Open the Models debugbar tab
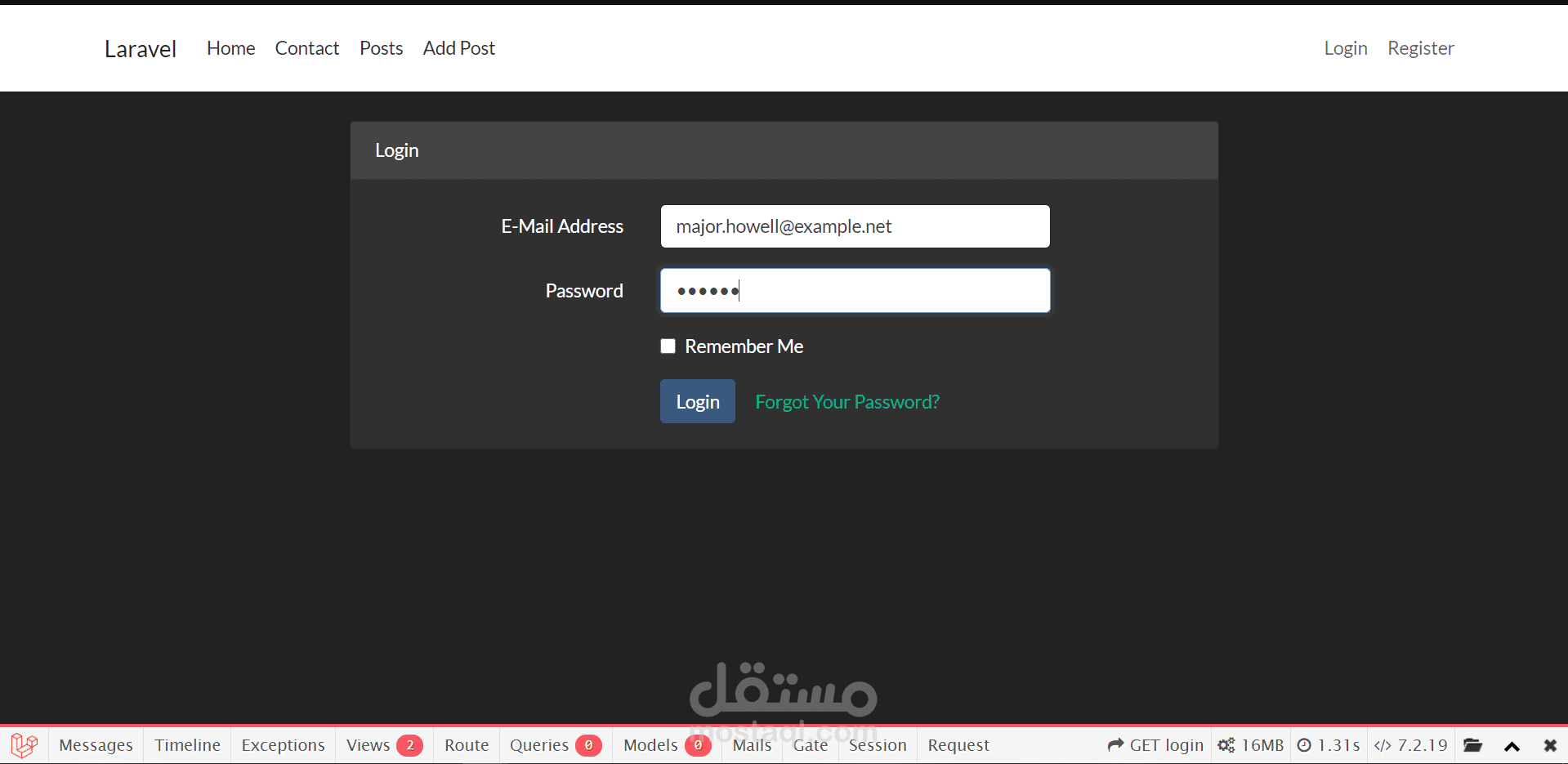Viewport: 1568px width, 764px height. [x=667, y=745]
